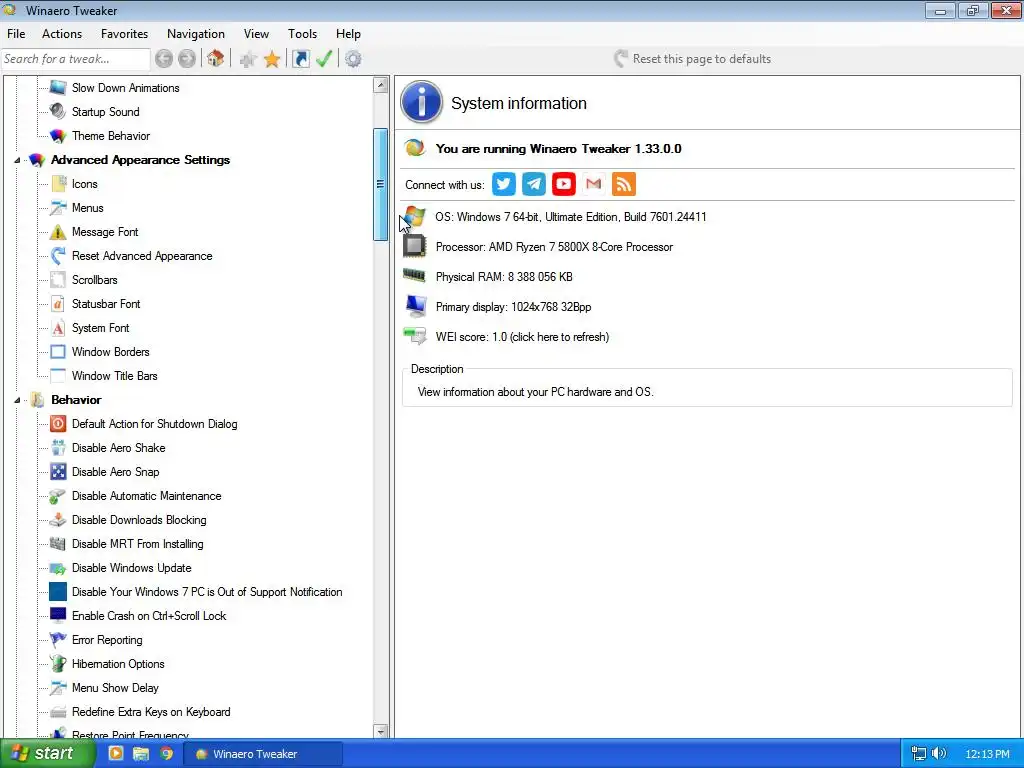Click the back navigation arrow in toolbar
The width and height of the screenshot is (1024, 768).
pyautogui.click(x=164, y=59)
